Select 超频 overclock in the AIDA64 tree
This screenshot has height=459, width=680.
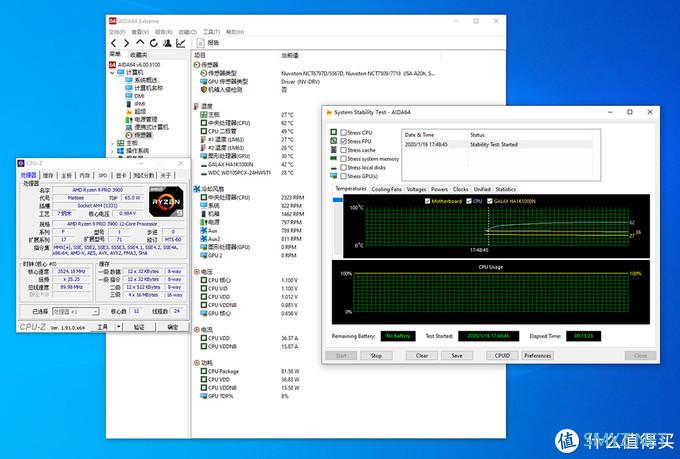(140, 111)
